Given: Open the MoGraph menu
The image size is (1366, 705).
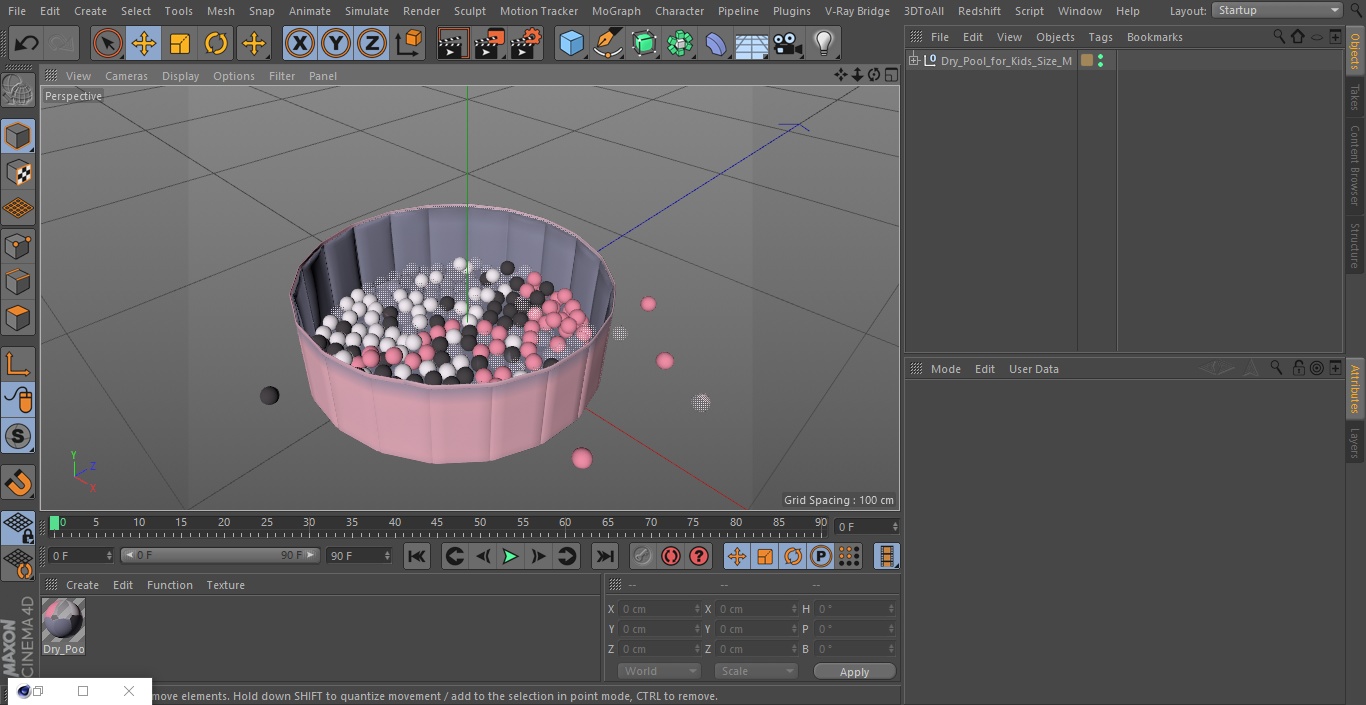Looking at the screenshot, I should (x=616, y=11).
